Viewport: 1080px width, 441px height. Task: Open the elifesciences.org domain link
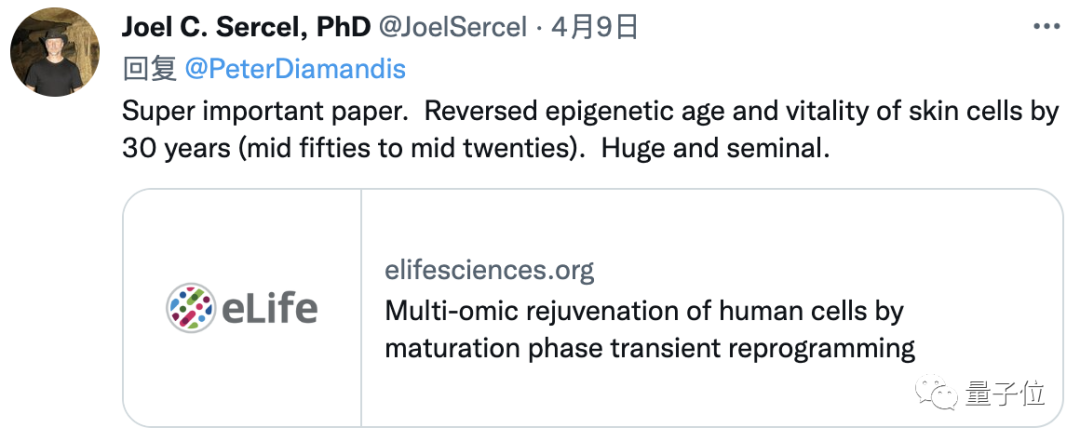tap(489, 270)
